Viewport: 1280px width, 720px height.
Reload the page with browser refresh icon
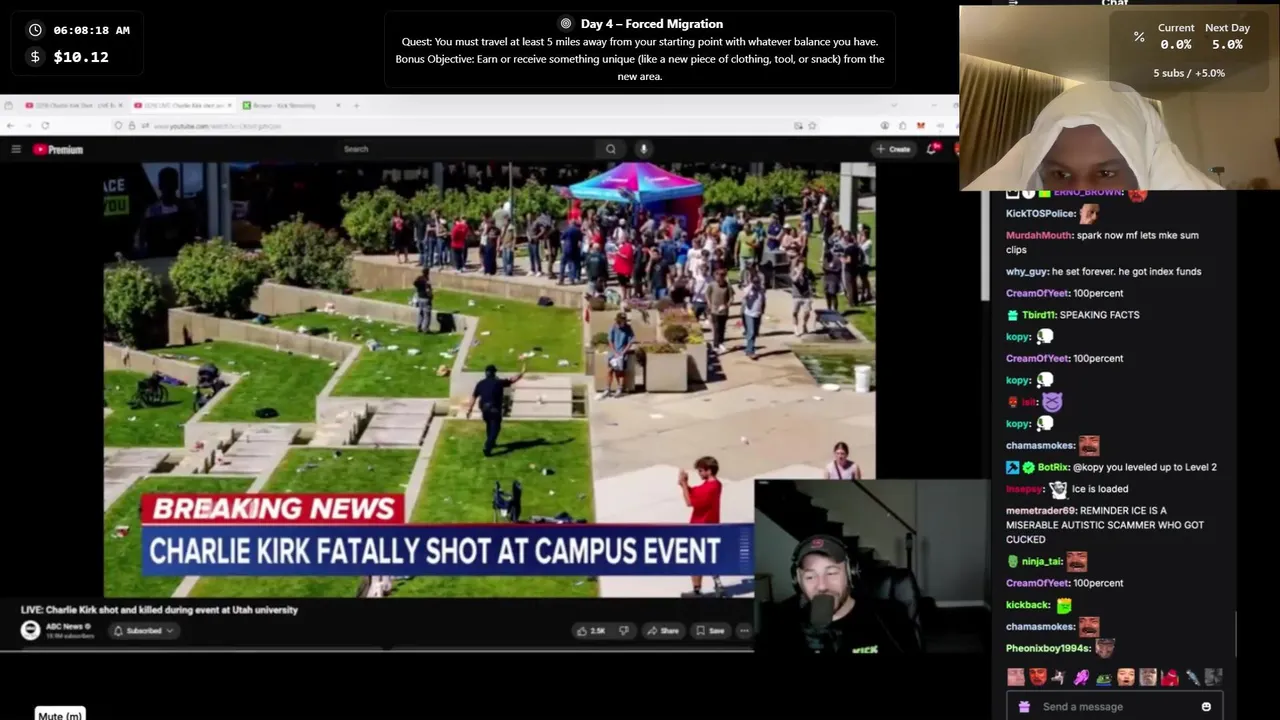(x=45, y=125)
